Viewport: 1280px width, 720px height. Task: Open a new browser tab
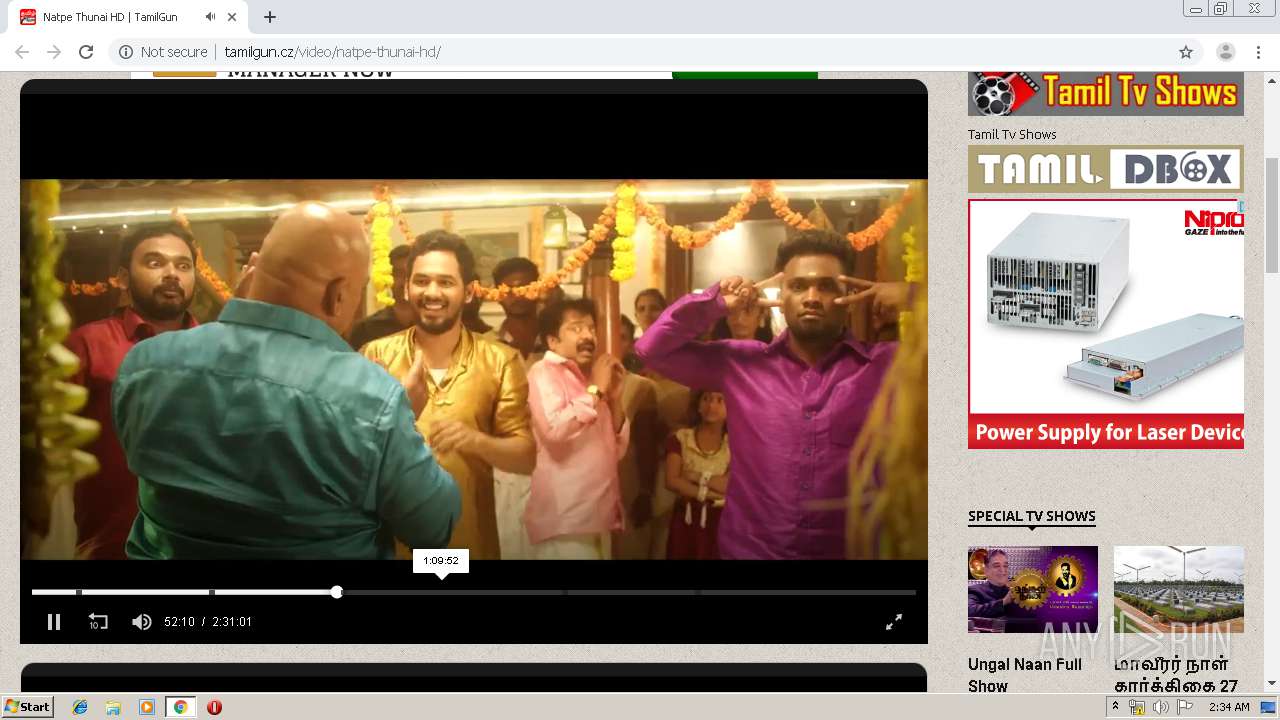pos(270,17)
